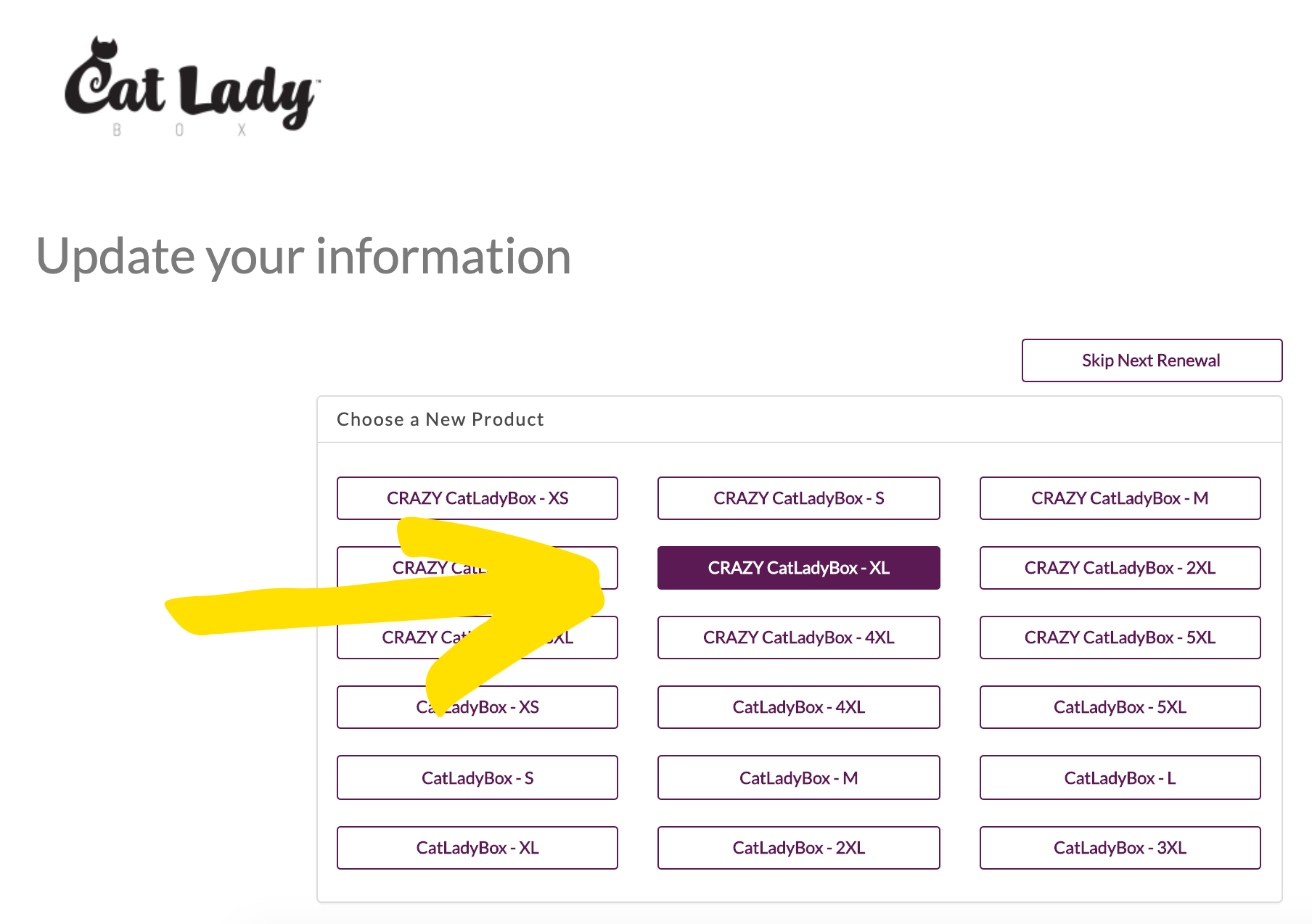Choose CRAZY CatLadyBox - S option

(x=798, y=498)
